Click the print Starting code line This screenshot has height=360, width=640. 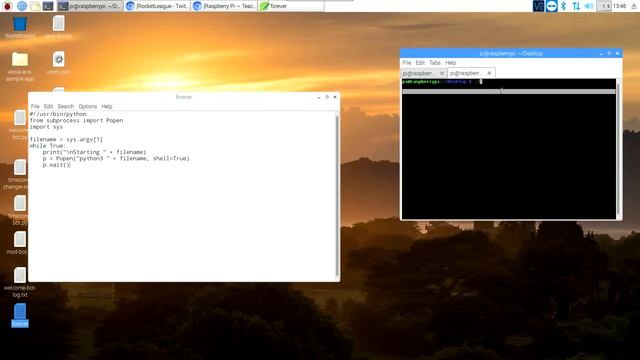pos(94,152)
